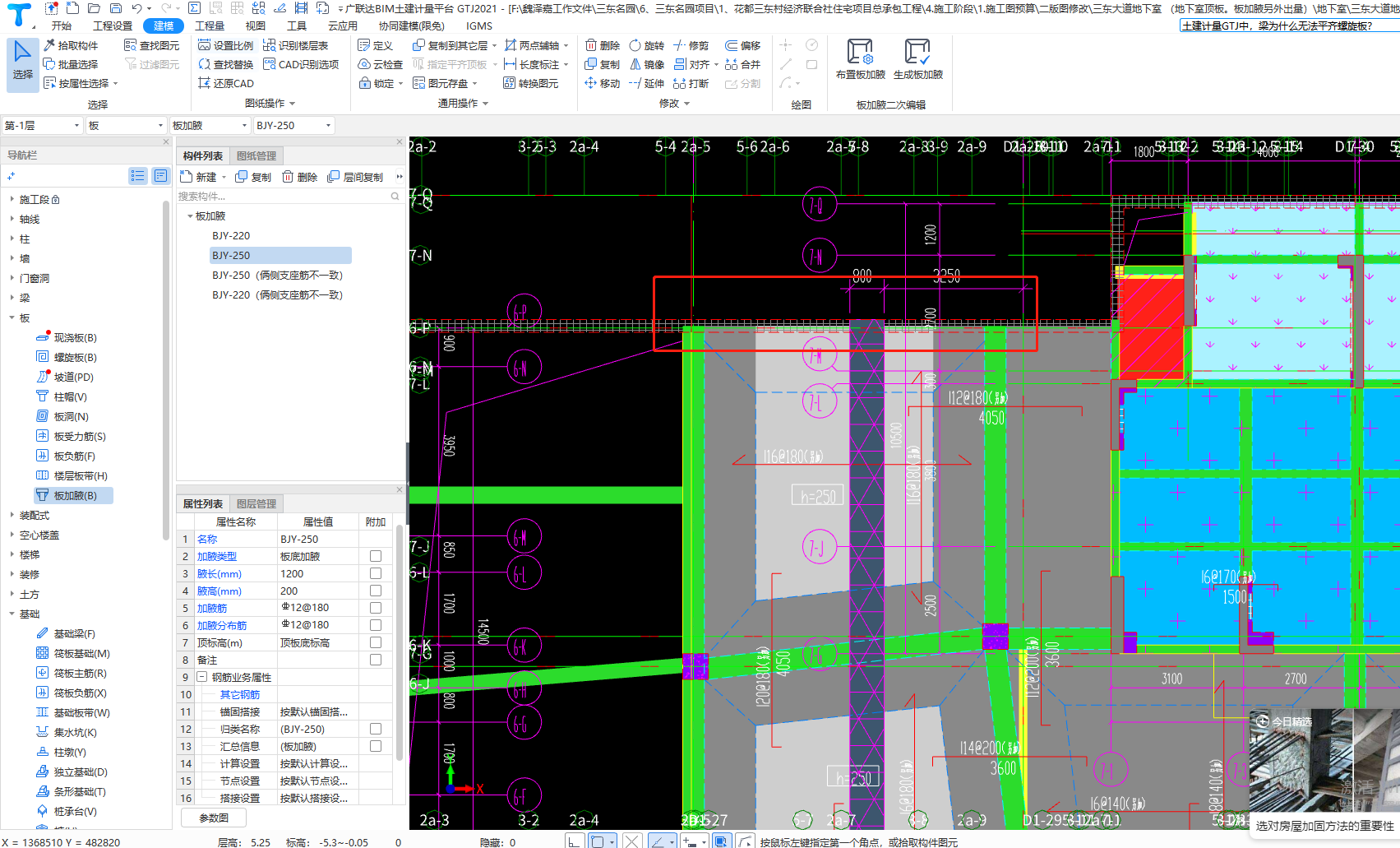Screen dimensions: 1400x848
Task: Collapse the 钢筋业务属性 property group
Action: [201, 677]
